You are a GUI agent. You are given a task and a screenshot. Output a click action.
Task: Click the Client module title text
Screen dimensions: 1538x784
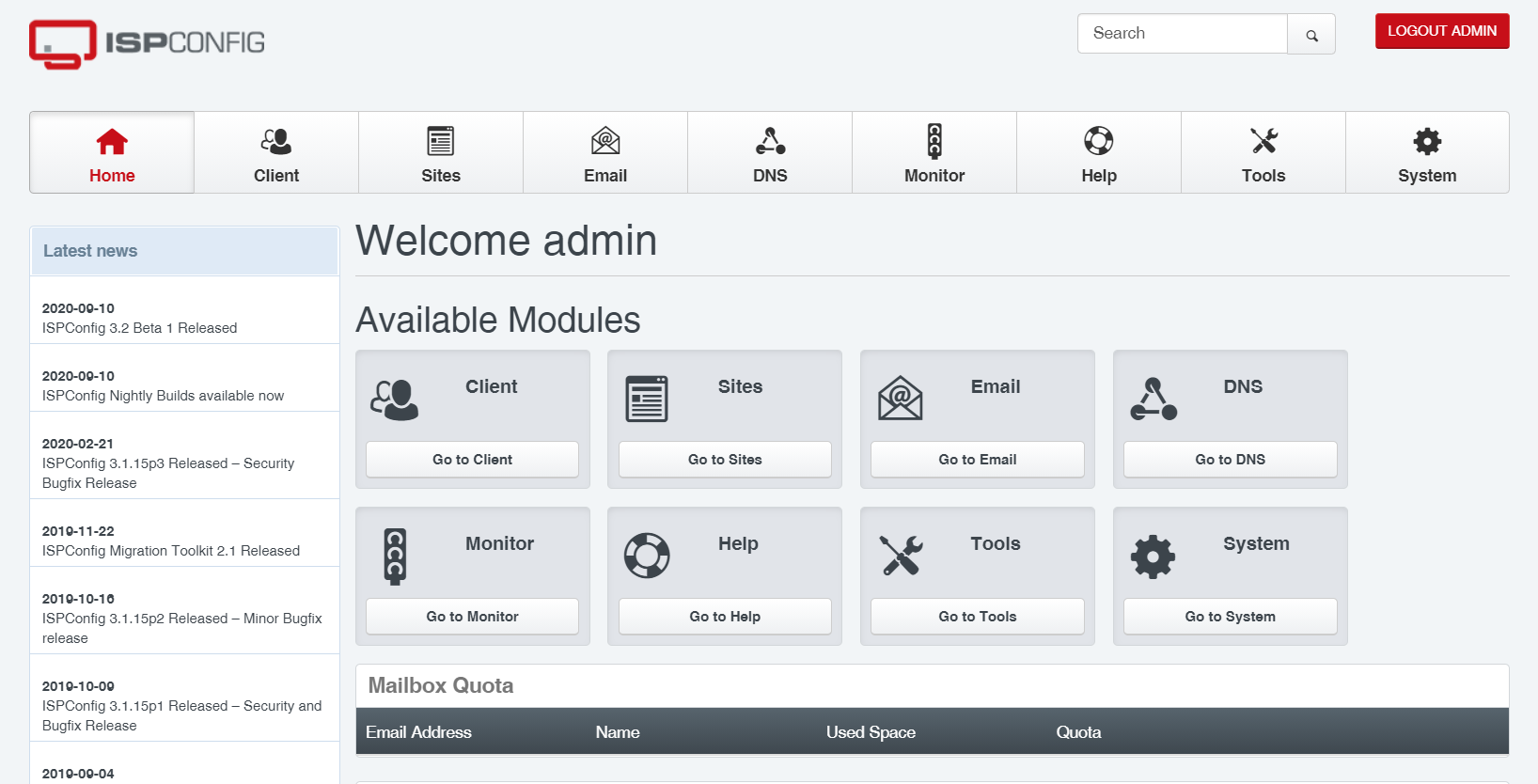492,386
